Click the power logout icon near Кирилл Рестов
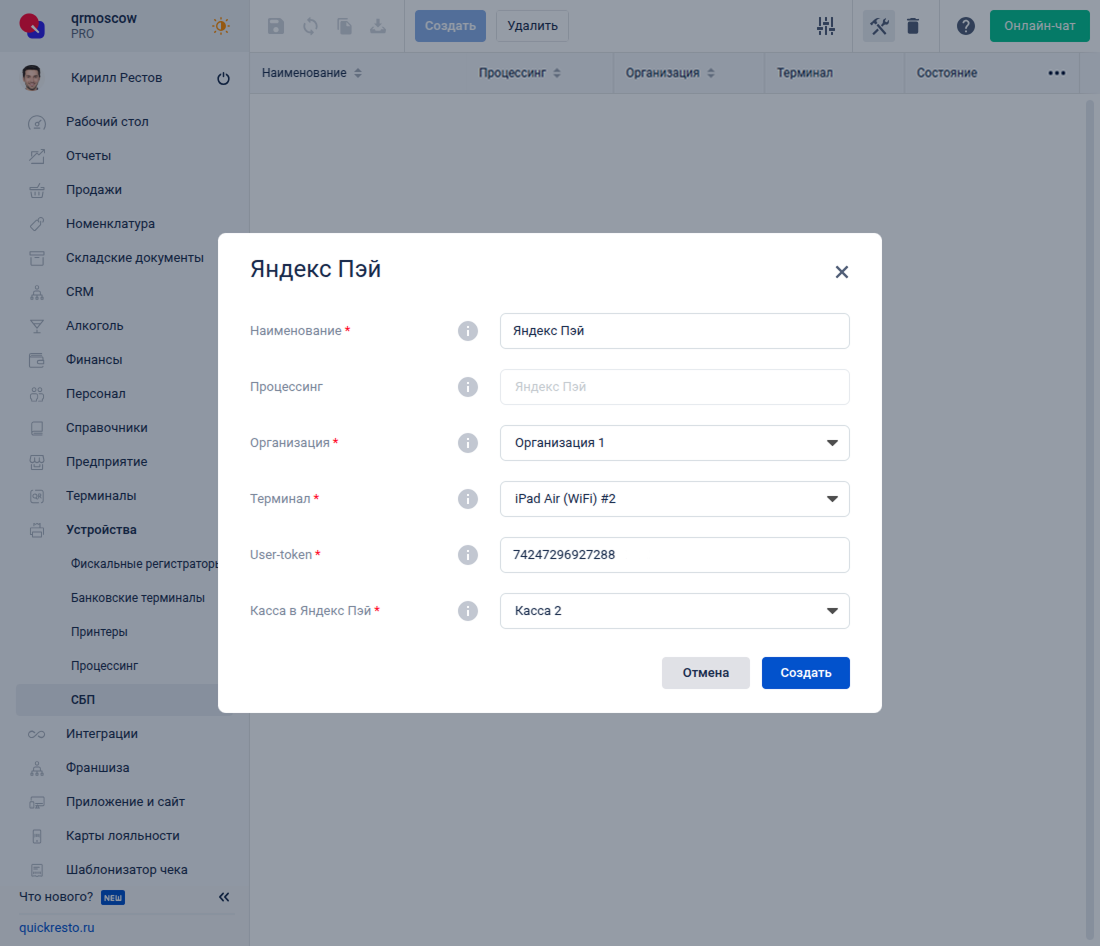This screenshot has height=946, width=1100. pyautogui.click(x=223, y=79)
